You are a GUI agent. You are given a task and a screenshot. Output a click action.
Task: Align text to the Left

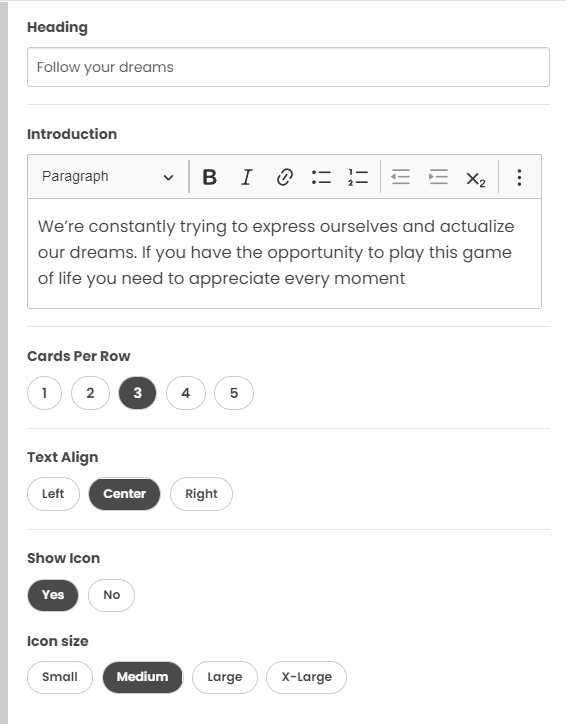coord(53,494)
